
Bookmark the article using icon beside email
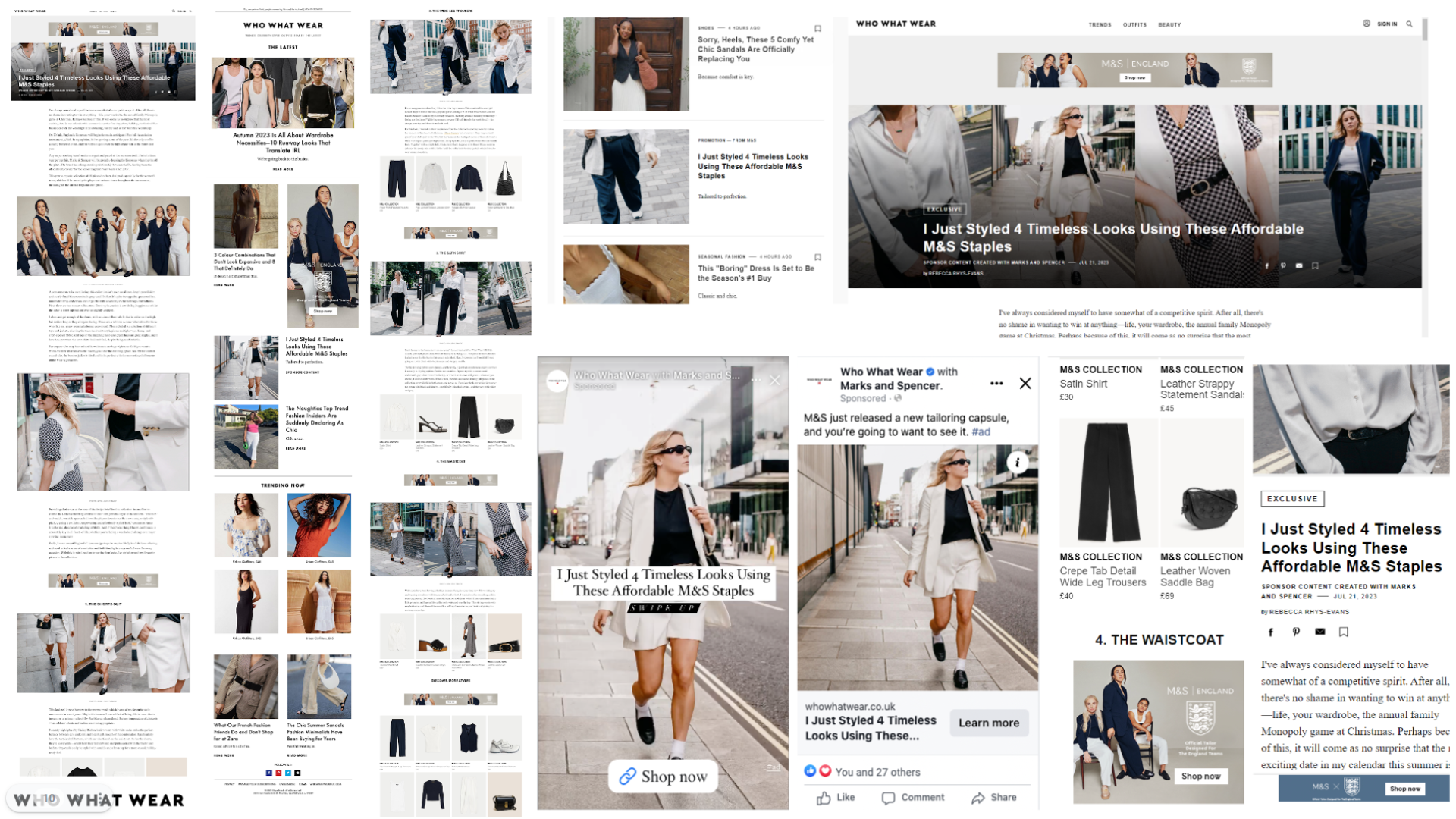tap(1344, 632)
